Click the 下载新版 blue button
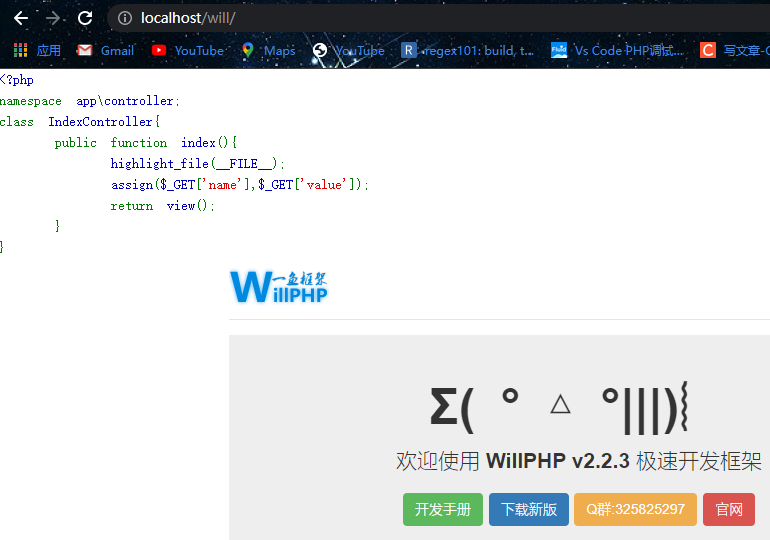This screenshot has height=540, width=770. click(528, 509)
